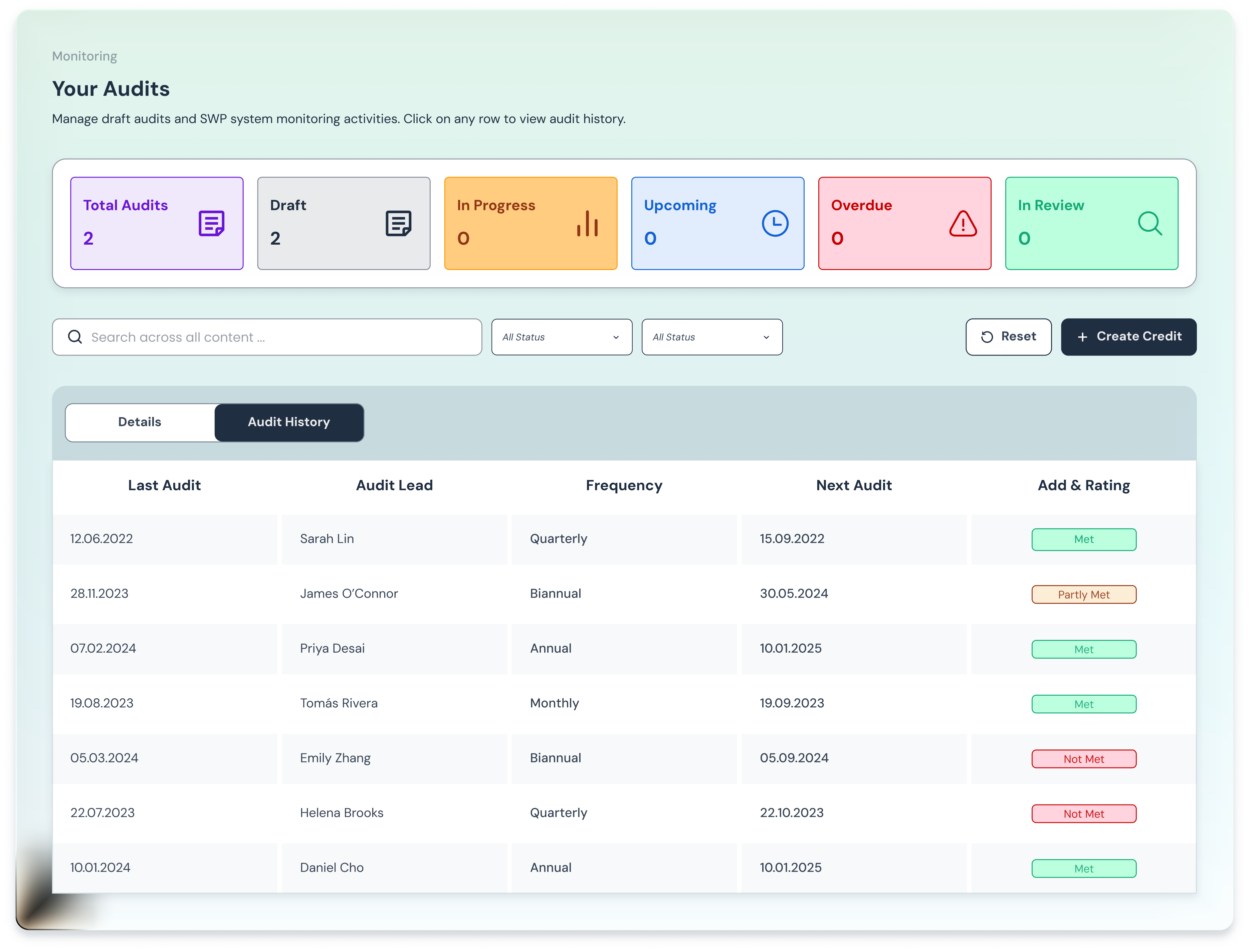Open the first All Status dropdown
The image size is (1249, 952).
pos(561,337)
